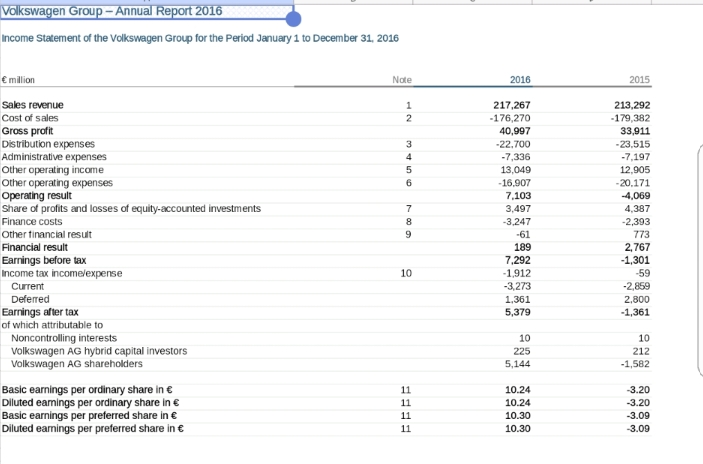Click Financial result 2016 value 189
This screenshot has width=703, height=464.
[522, 247]
